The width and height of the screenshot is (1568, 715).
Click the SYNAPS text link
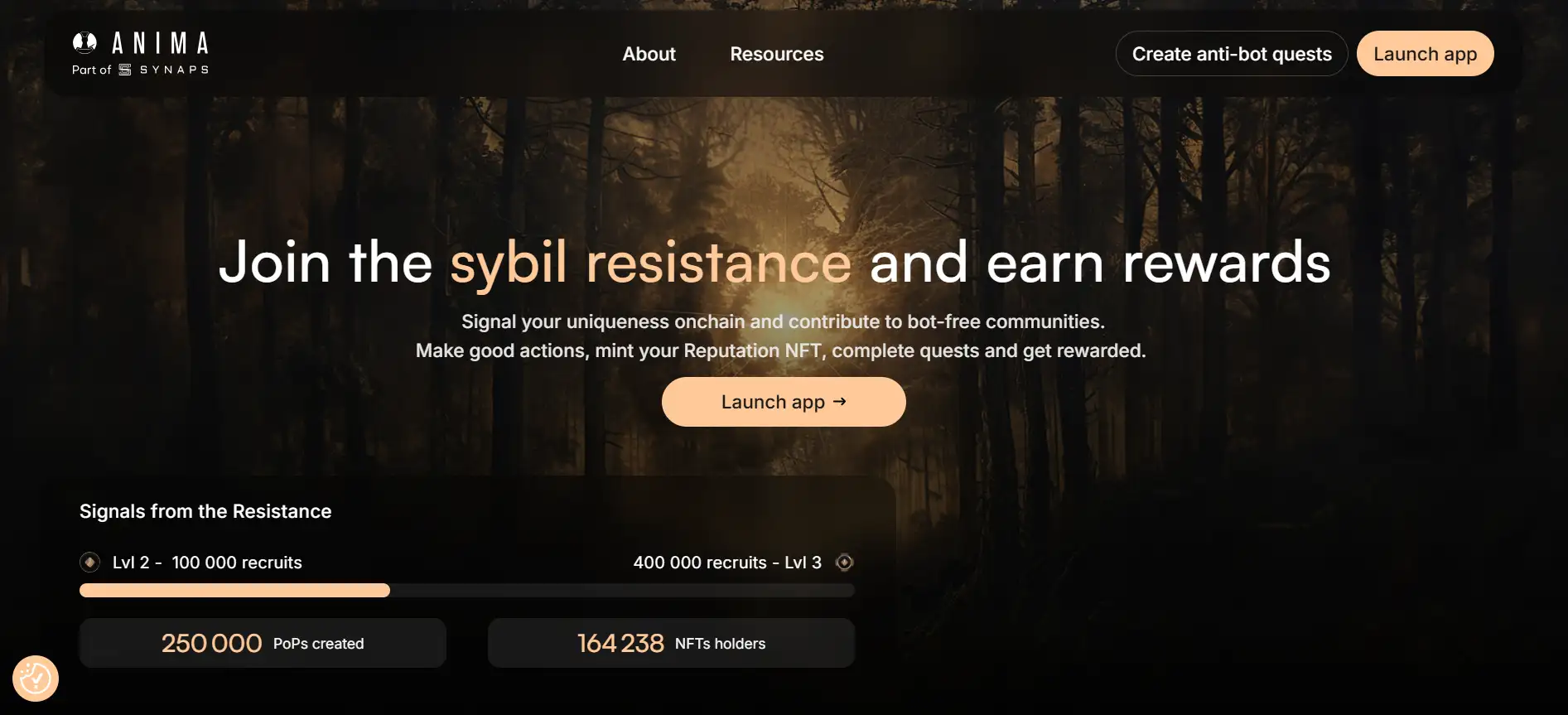point(174,70)
